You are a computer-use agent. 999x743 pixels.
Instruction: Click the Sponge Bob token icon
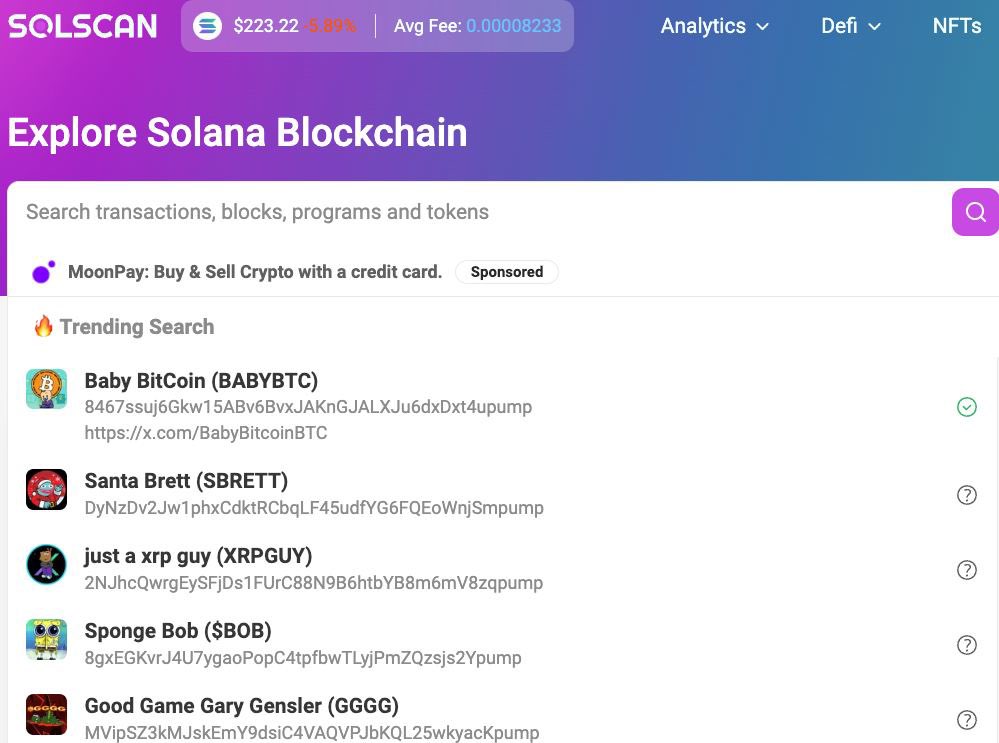(47, 639)
